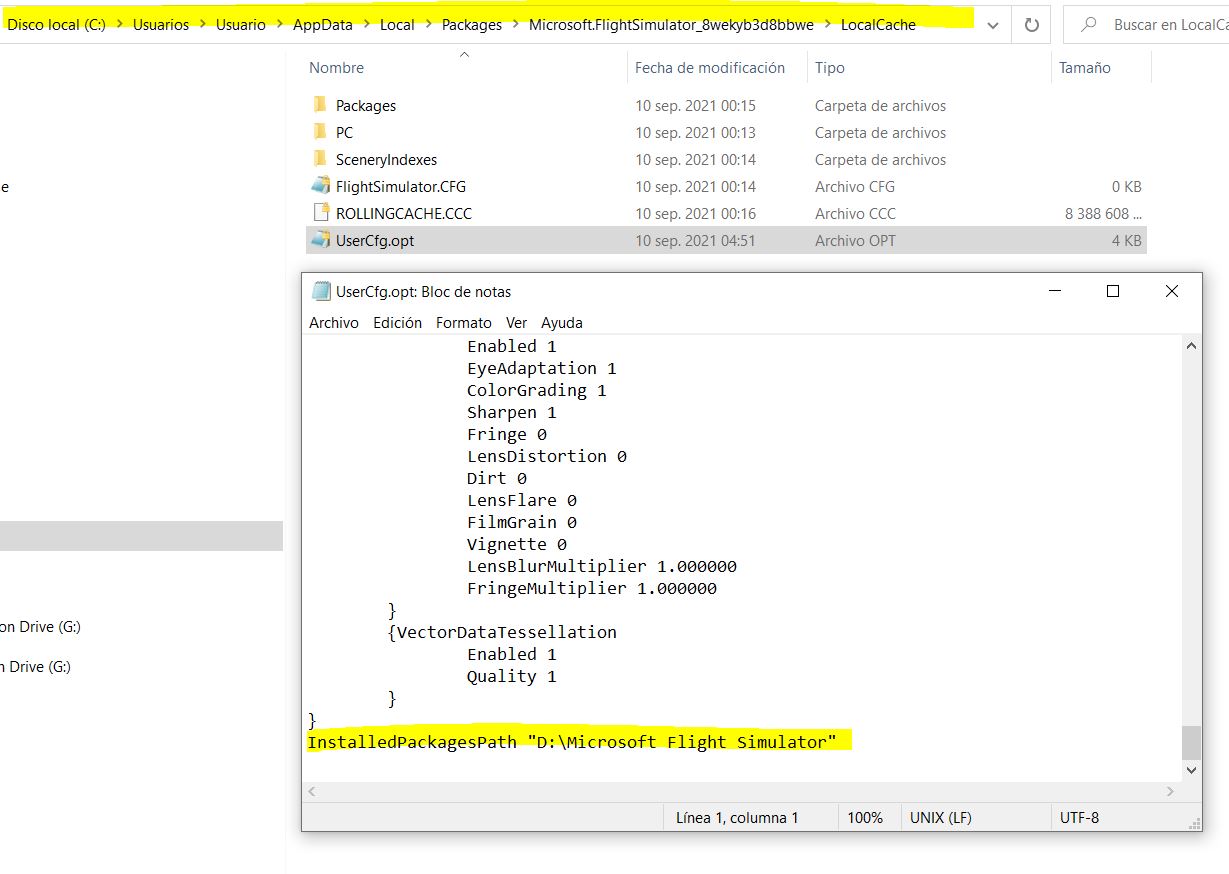Click the PC folder icon
This screenshot has height=874, width=1229.
point(320,132)
